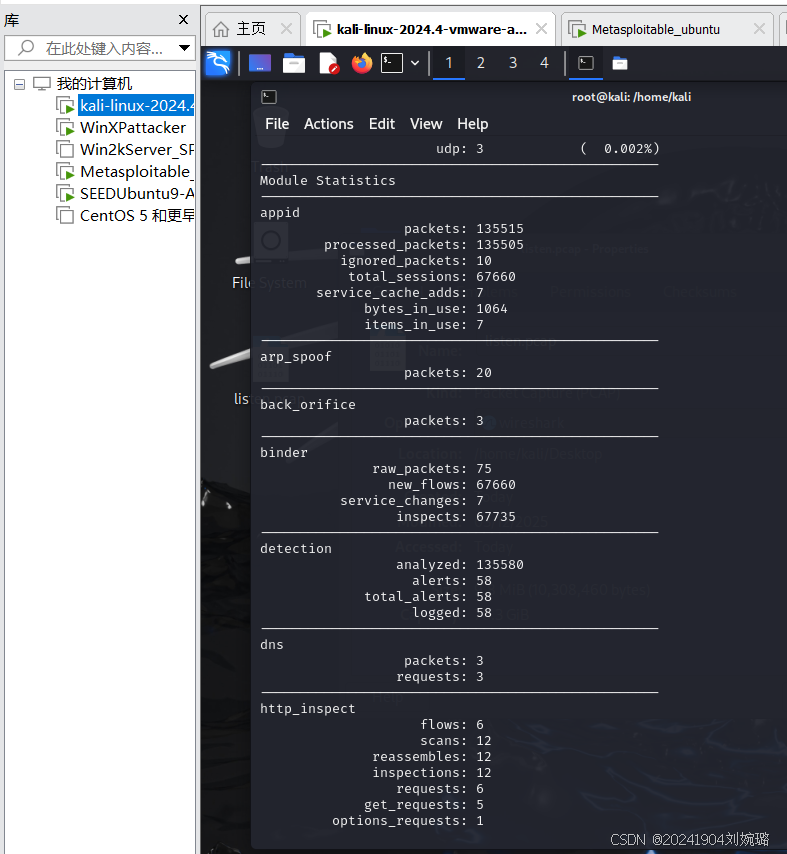Close the Metasploitable_ubuntu tab

click(x=759, y=29)
